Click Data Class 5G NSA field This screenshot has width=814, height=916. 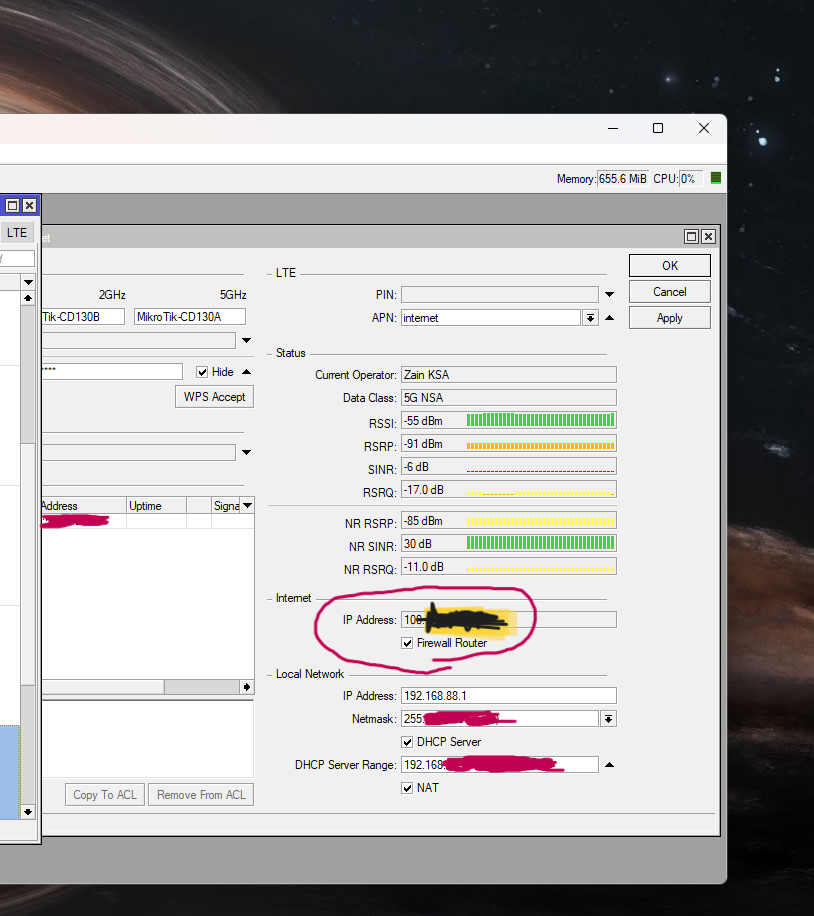(508, 398)
